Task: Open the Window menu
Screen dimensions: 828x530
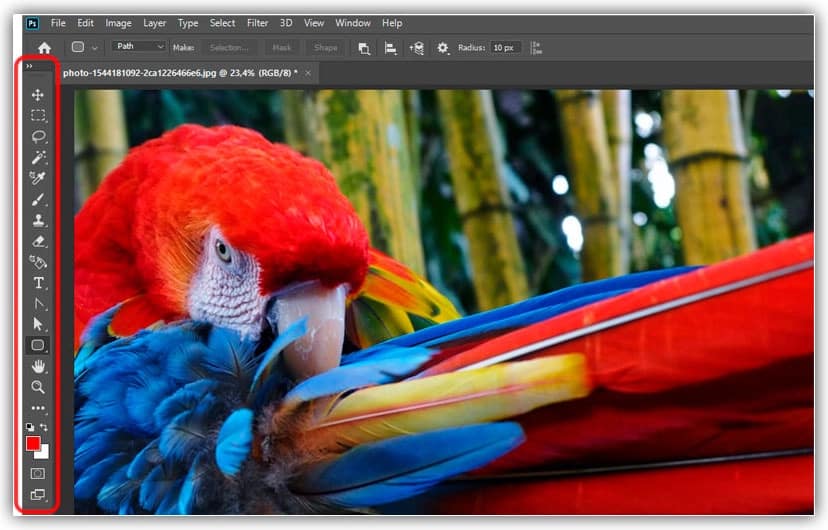Action: coord(353,23)
